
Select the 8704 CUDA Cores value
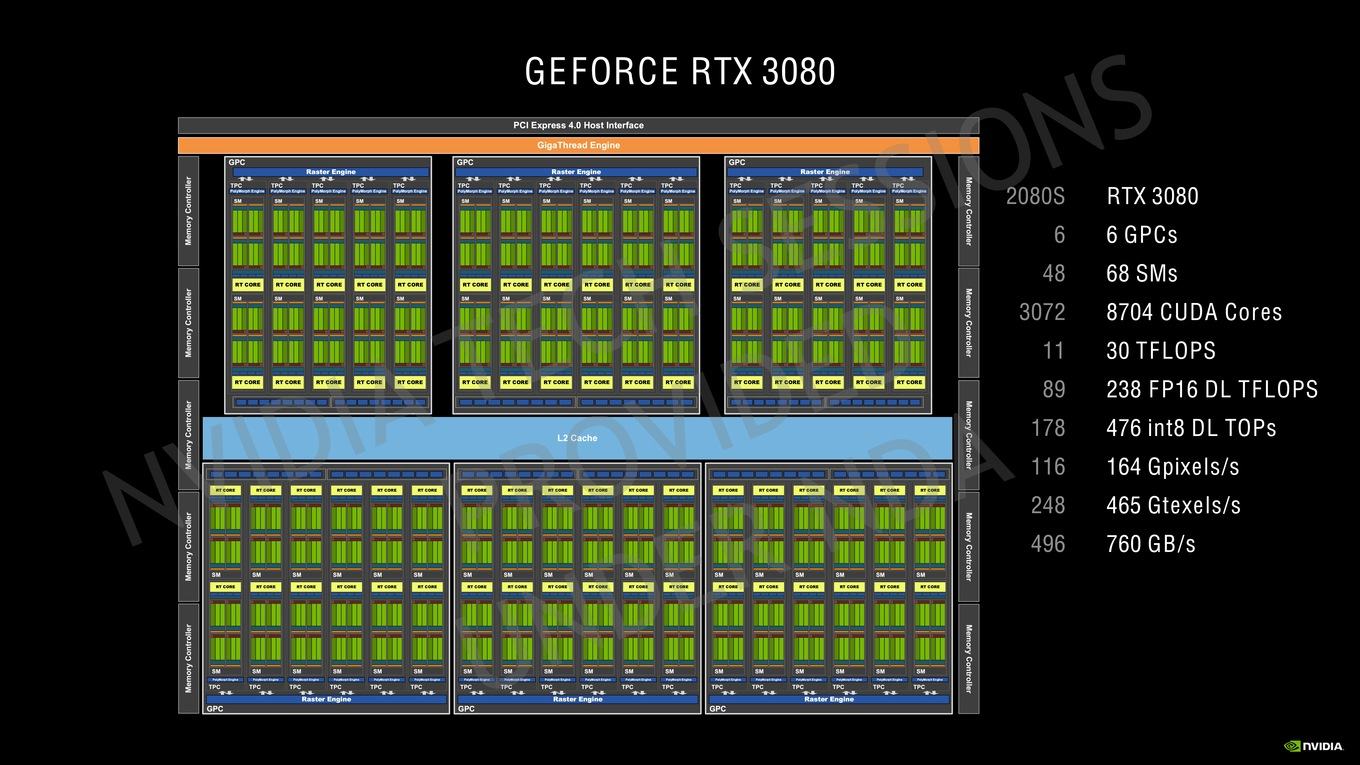(1194, 312)
